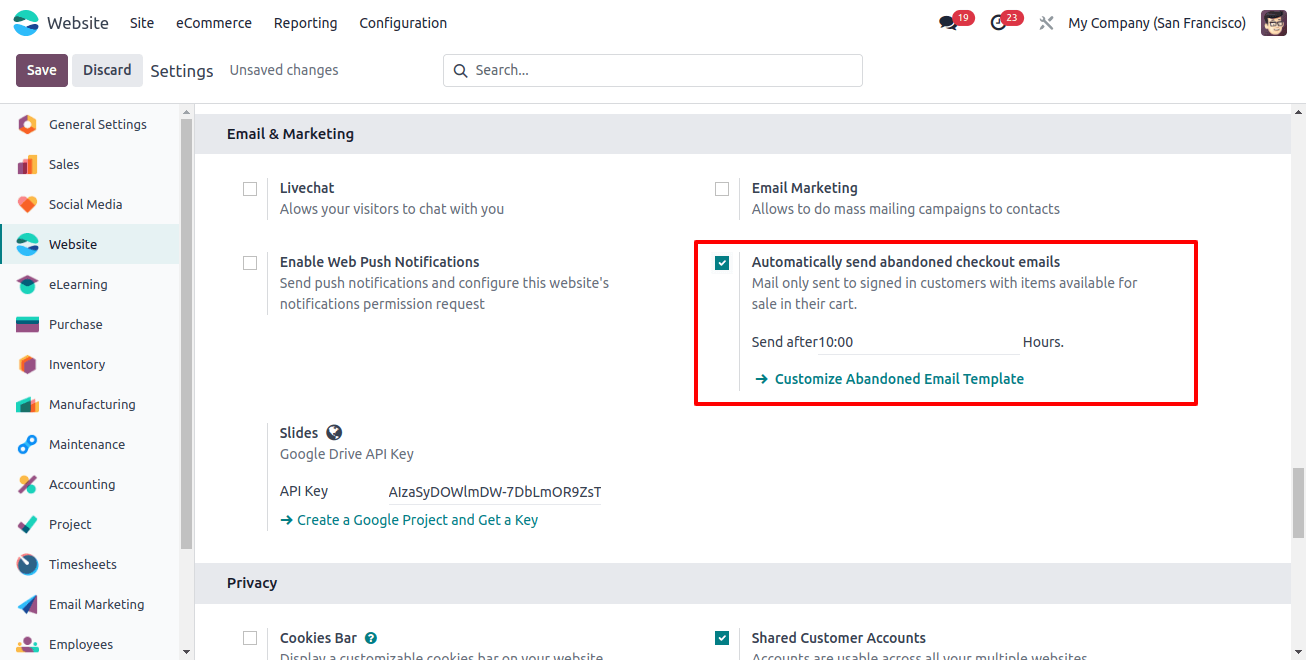Image resolution: width=1306 pixels, height=660 pixels.
Task: Click the Manufacturing sidebar icon
Action: coord(28,405)
